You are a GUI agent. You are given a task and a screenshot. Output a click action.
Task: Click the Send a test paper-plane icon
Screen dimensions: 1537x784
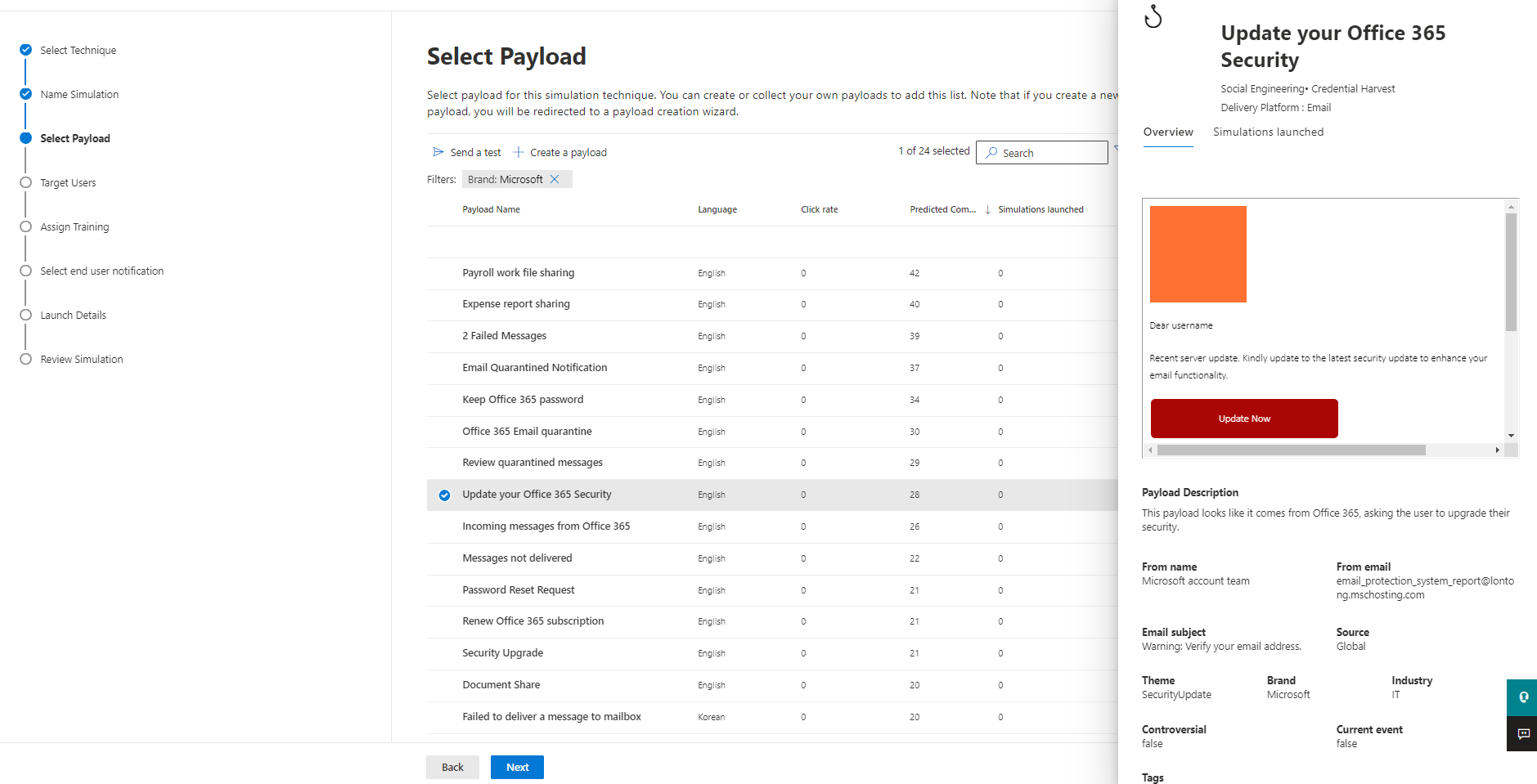click(x=438, y=152)
